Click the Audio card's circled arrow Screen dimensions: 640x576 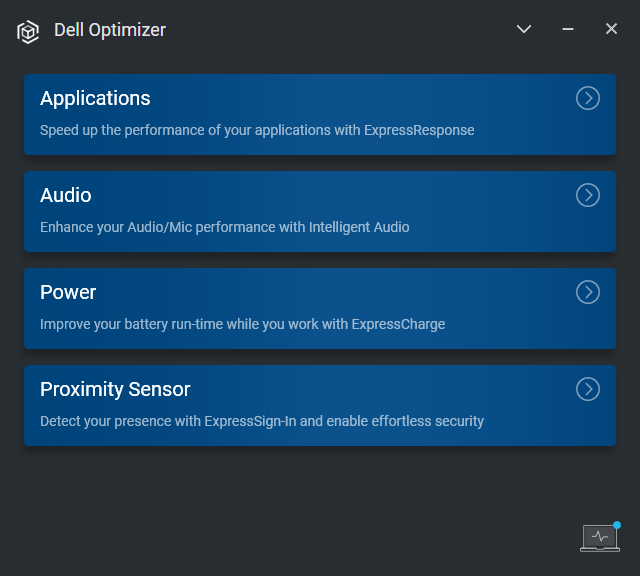(x=588, y=195)
